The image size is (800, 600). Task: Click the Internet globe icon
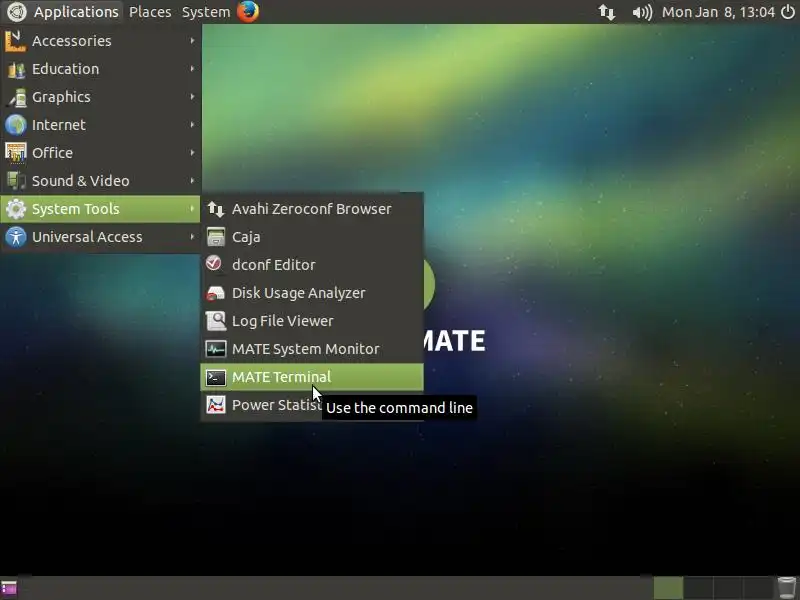(15, 125)
